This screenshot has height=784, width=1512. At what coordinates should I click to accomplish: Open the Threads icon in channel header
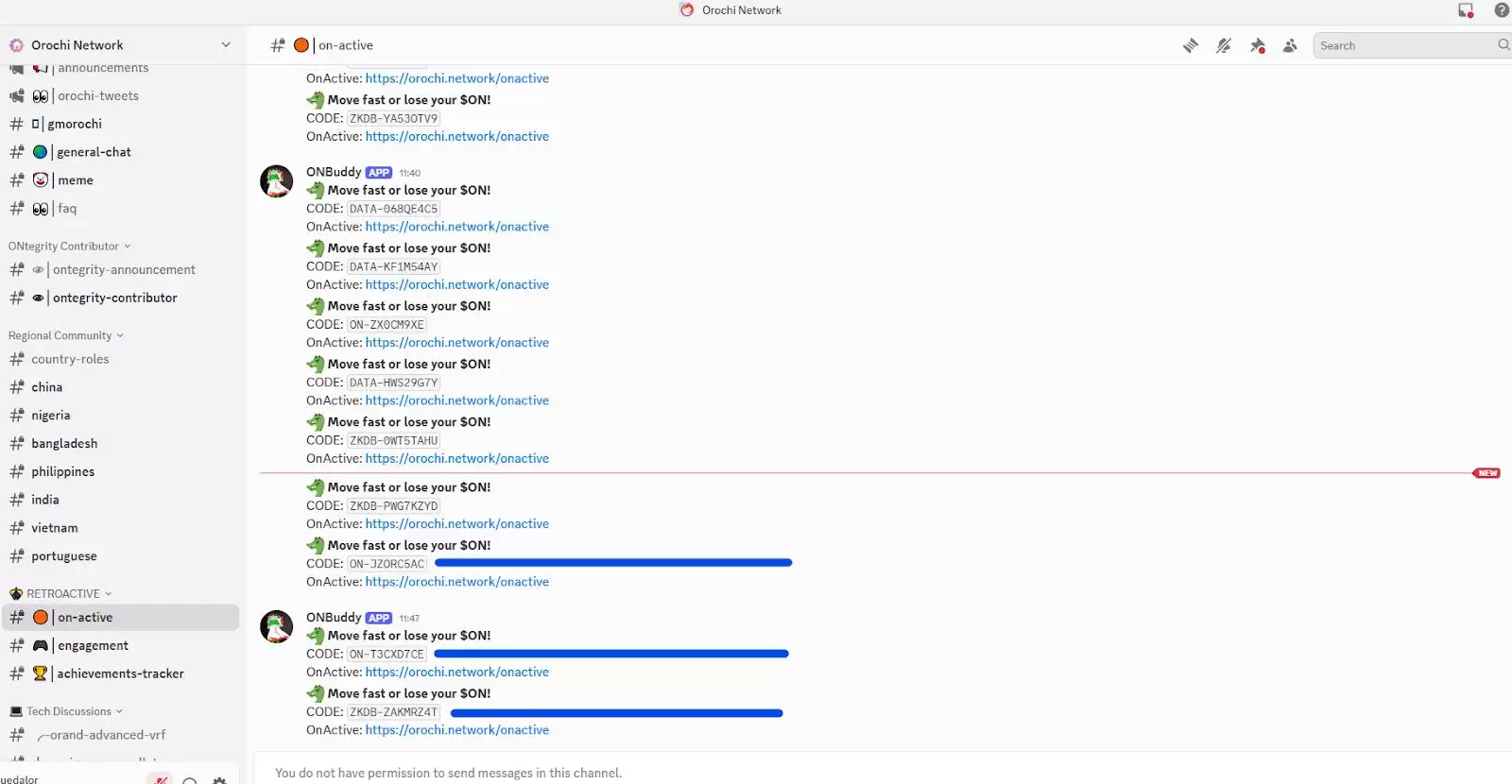[1191, 45]
